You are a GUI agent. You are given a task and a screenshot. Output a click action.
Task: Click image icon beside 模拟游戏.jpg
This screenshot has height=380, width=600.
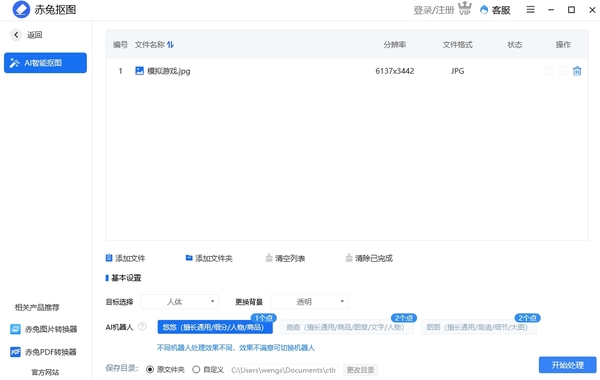139,71
